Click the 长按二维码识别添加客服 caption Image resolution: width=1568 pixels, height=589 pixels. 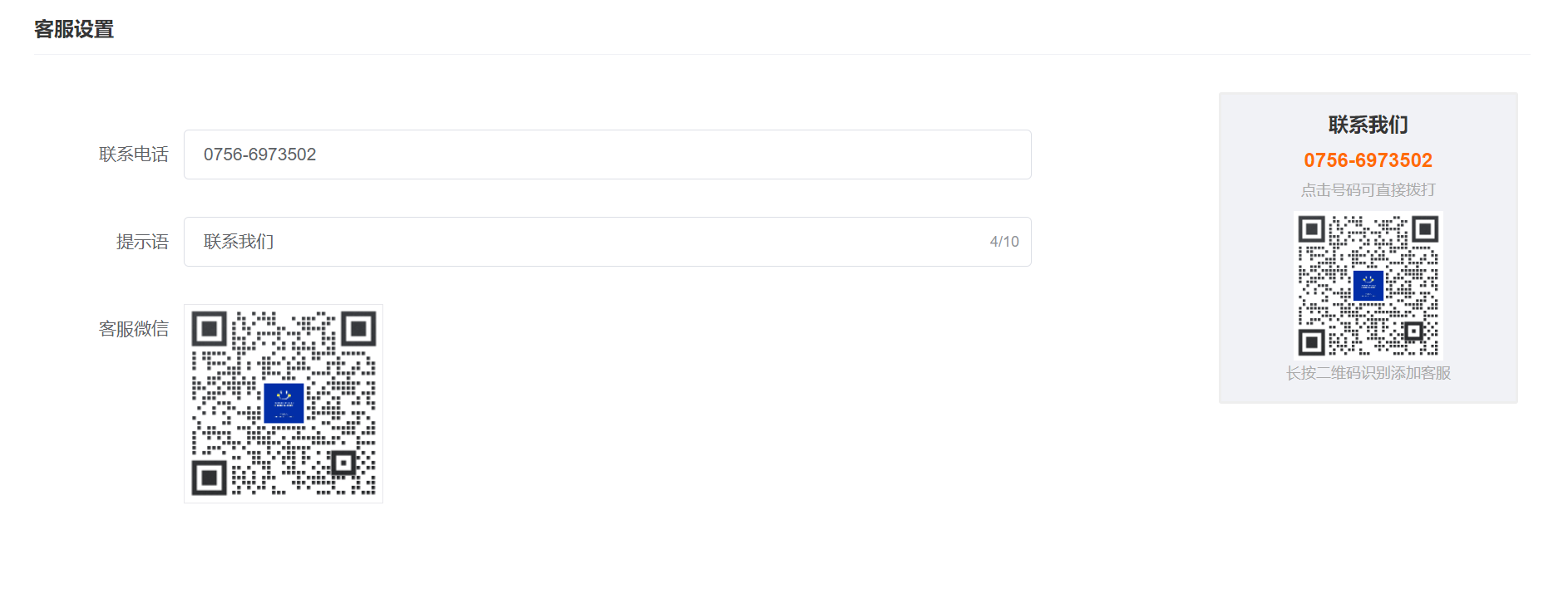pos(1368,373)
